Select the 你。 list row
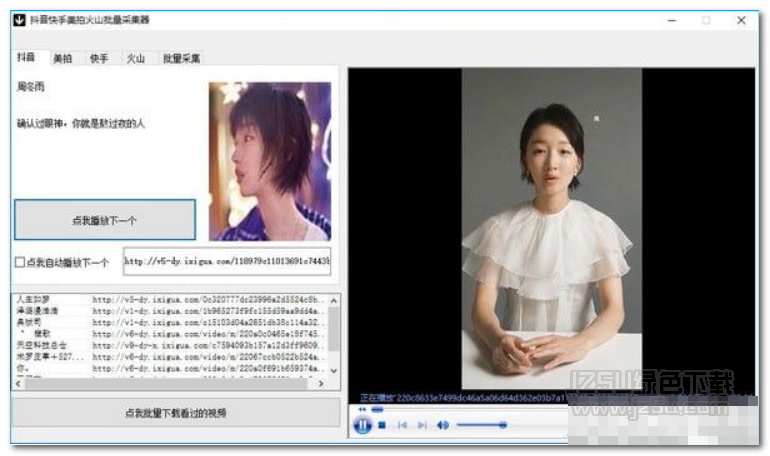 (x=170, y=368)
